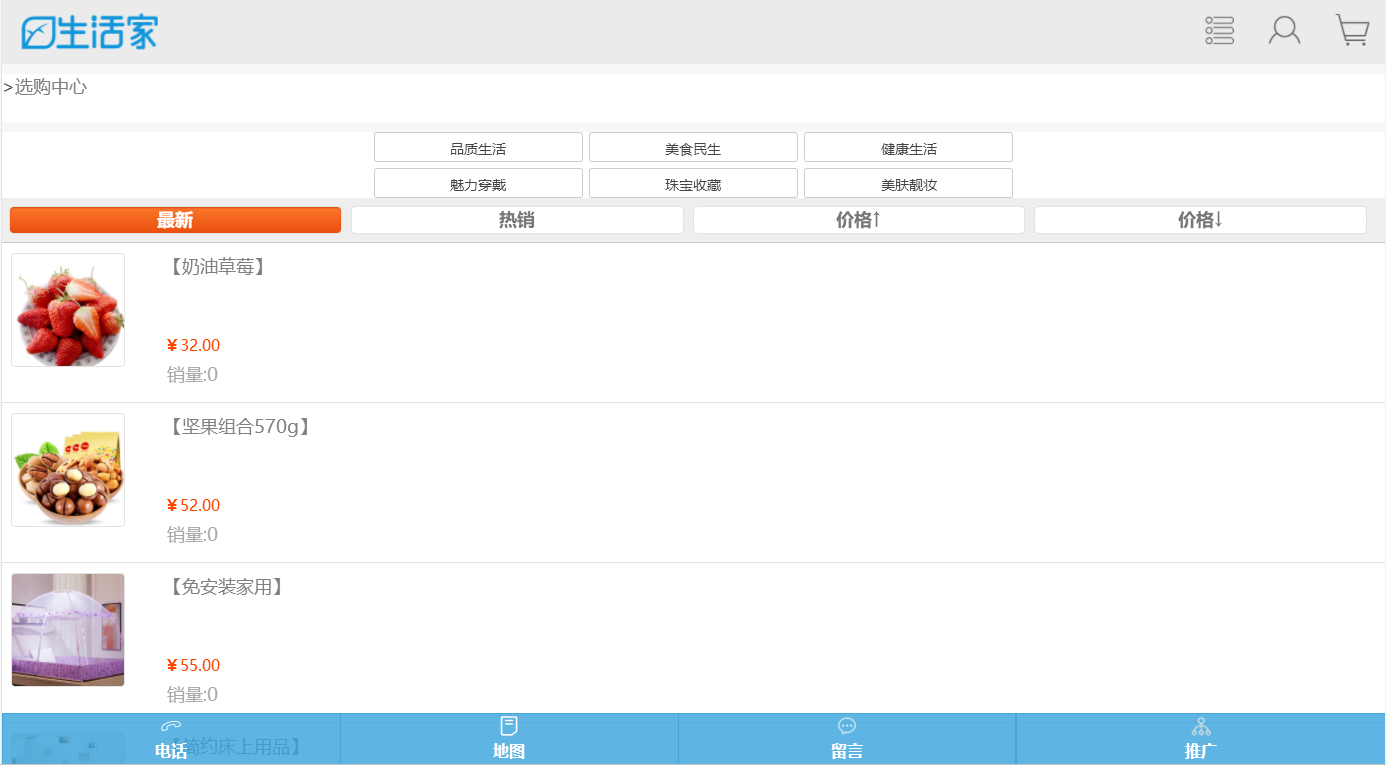The image size is (1386, 765).
Task: Choose the 品质生活 category
Action: 478,148
